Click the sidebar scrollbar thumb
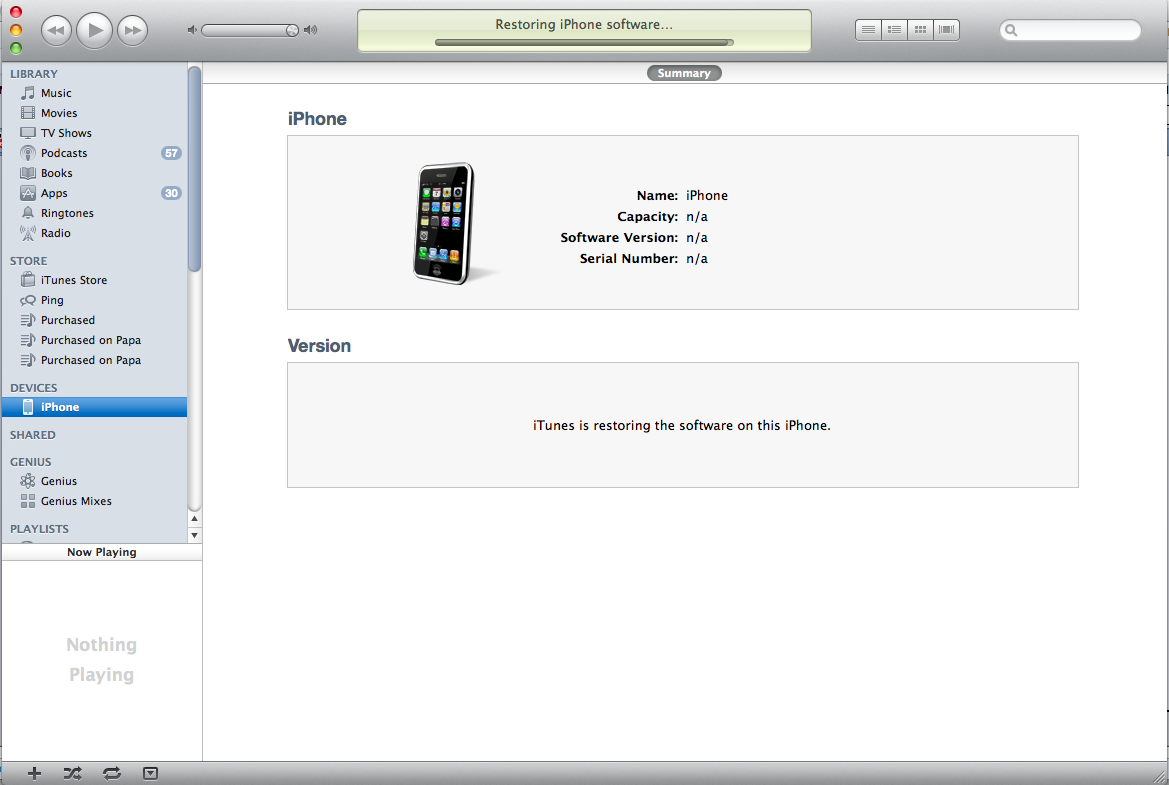 [x=195, y=169]
